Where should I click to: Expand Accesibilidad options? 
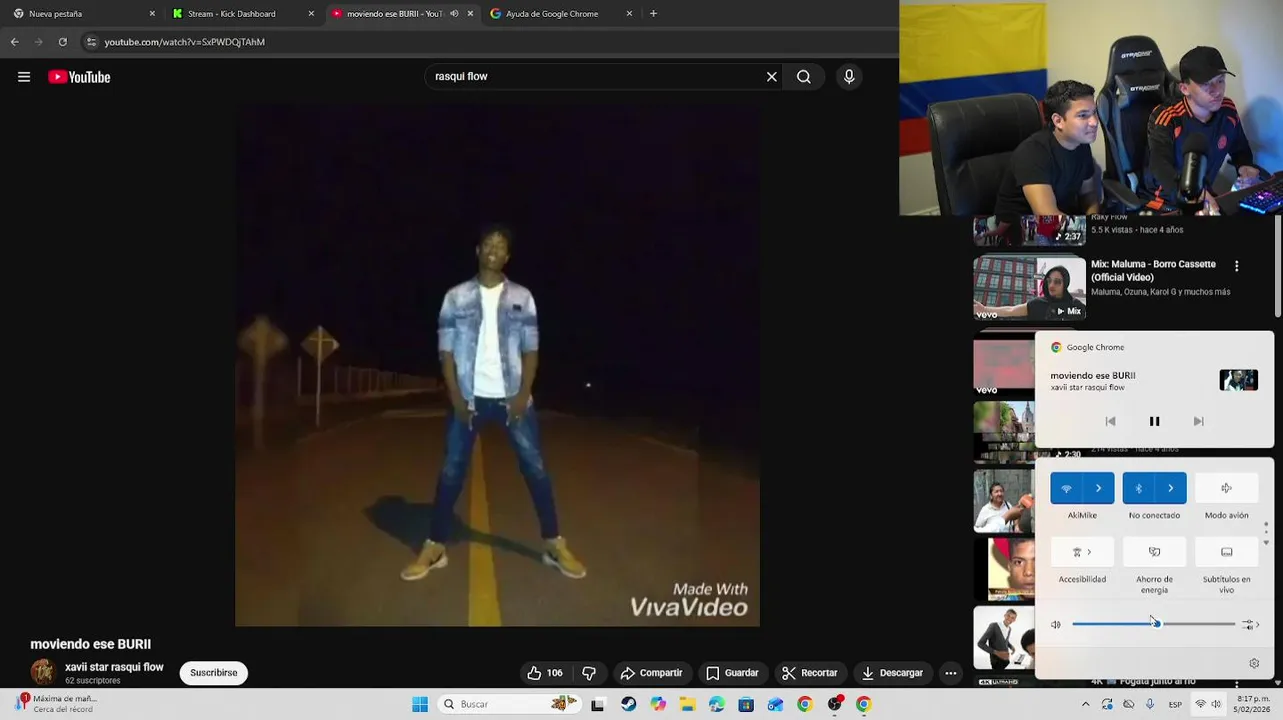(1082, 552)
